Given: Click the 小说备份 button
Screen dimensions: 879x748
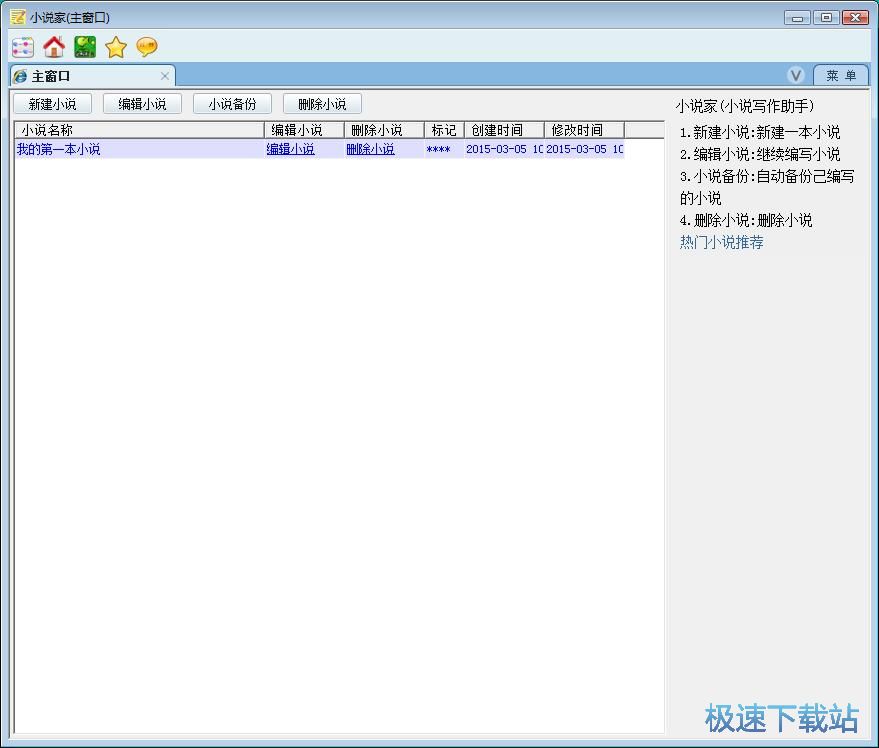Looking at the screenshot, I should click(x=232, y=104).
